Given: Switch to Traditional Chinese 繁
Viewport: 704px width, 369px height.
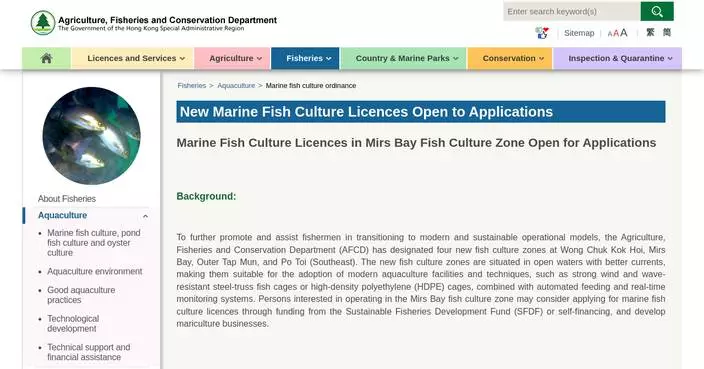Looking at the screenshot, I should point(650,32).
